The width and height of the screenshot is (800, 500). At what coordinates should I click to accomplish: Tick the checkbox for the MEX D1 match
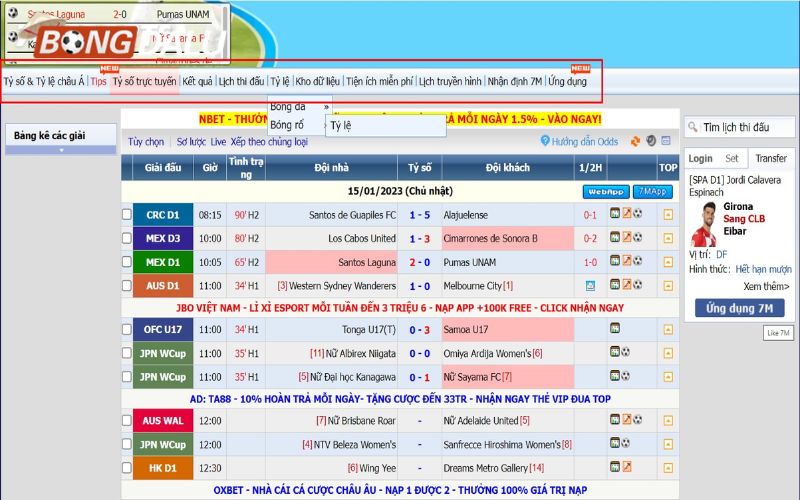(x=127, y=262)
